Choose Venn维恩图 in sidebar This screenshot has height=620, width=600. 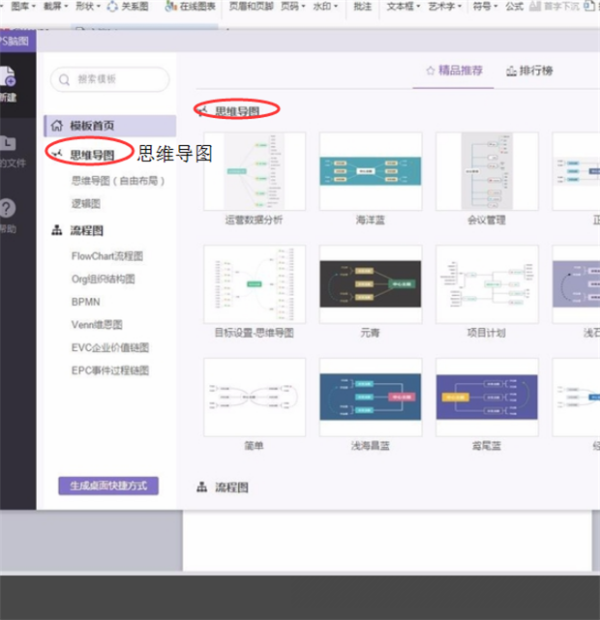point(97,325)
